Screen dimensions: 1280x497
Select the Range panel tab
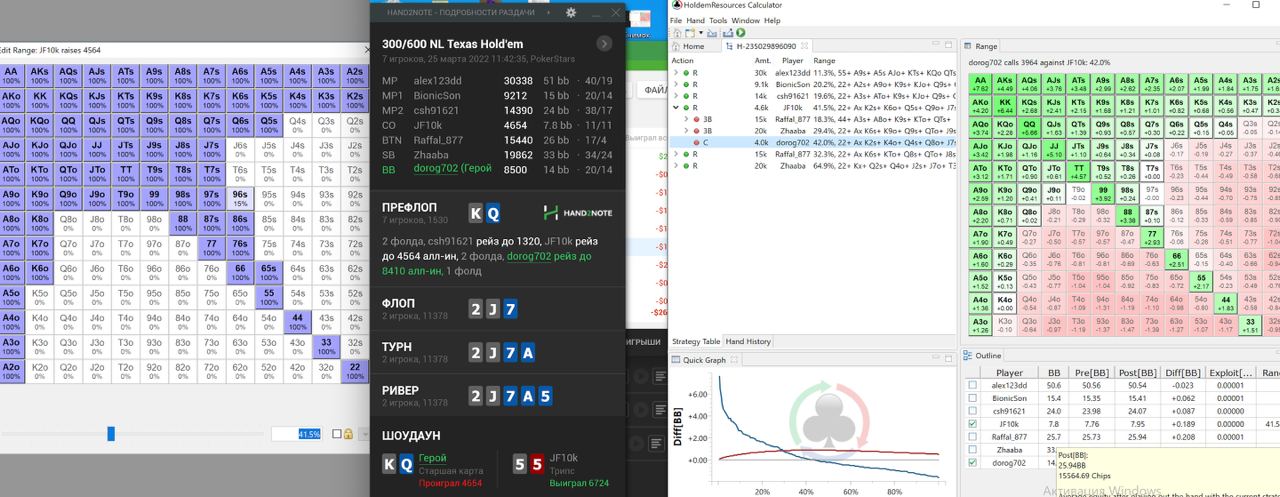pyautogui.click(x=981, y=46)
